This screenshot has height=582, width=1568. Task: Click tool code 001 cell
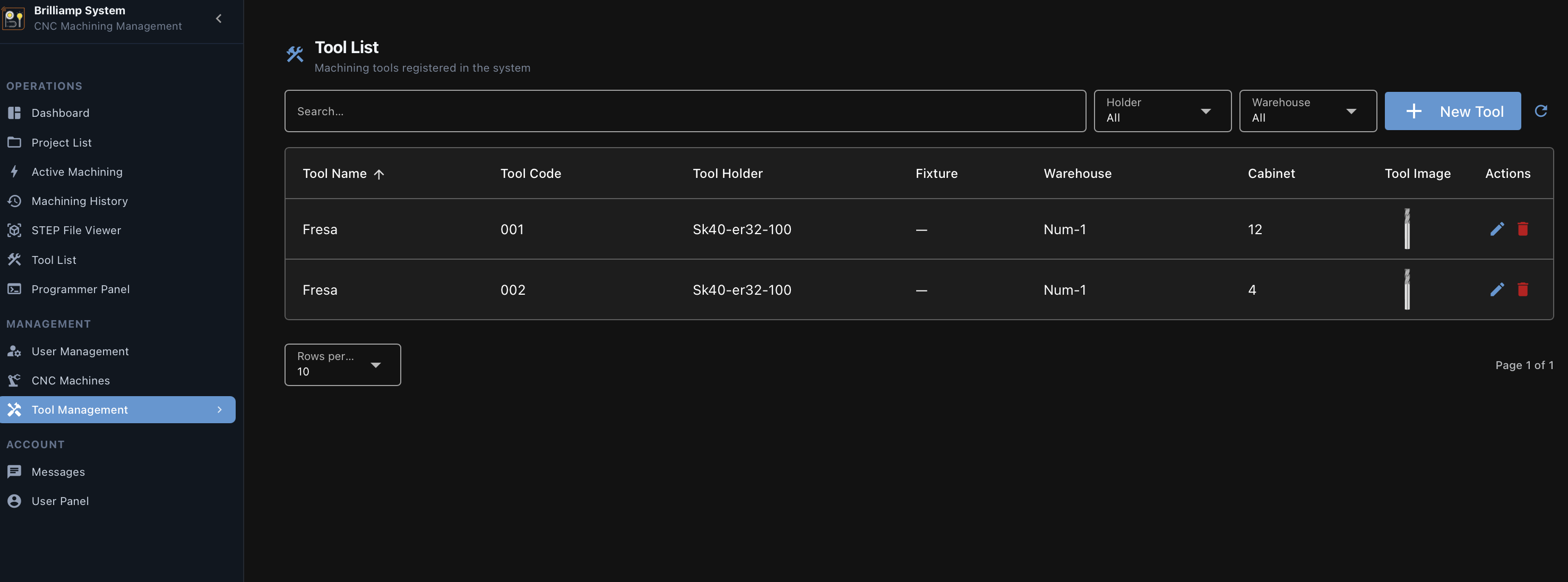click(512, 229)
